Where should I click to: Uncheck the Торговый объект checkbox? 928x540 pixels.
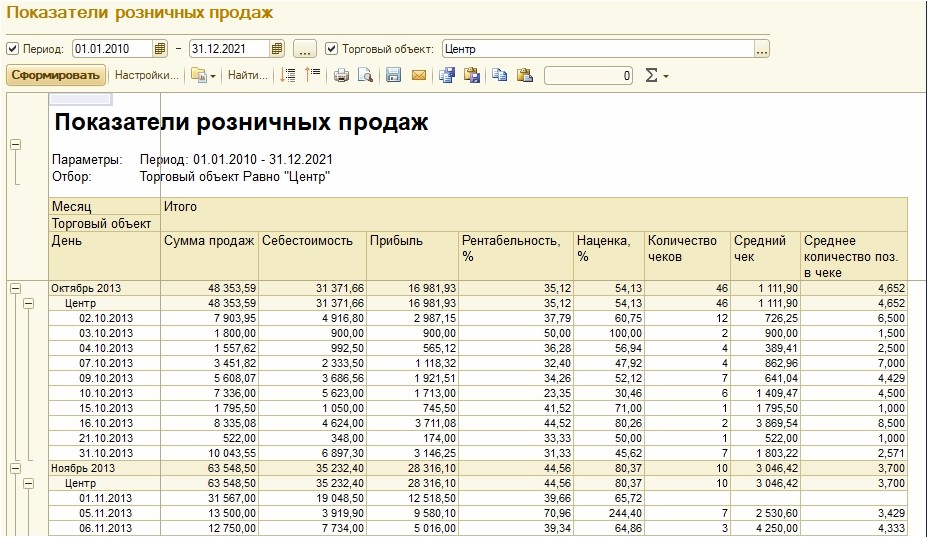pyautogui.click(x=331, y=49)
